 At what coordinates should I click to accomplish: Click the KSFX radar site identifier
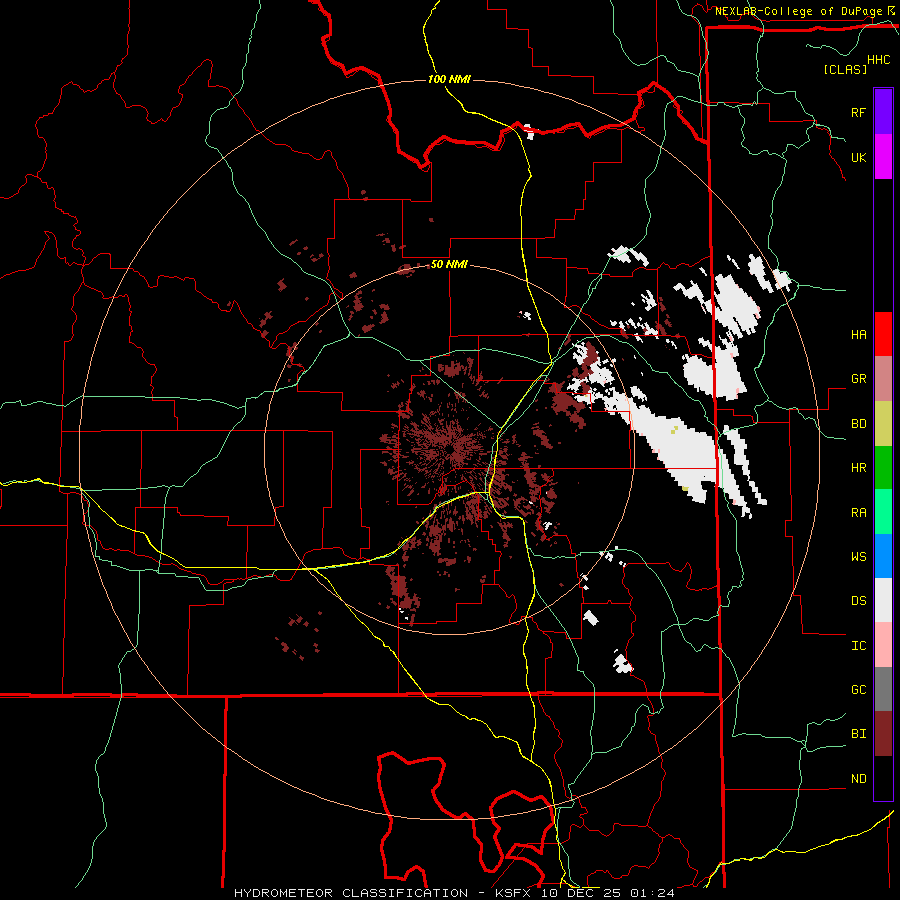(513, 893)
